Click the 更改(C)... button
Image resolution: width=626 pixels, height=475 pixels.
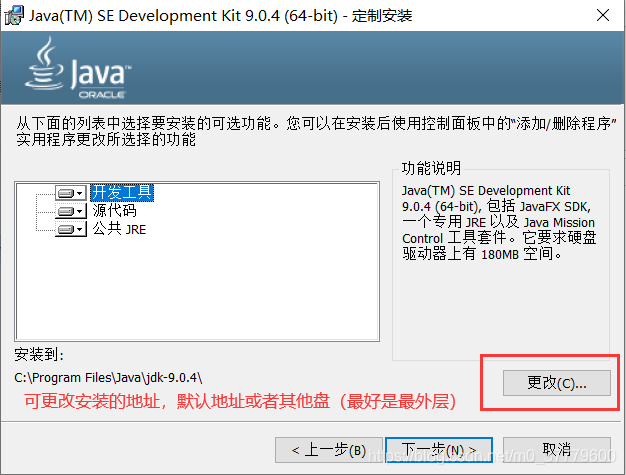[557, 383]
